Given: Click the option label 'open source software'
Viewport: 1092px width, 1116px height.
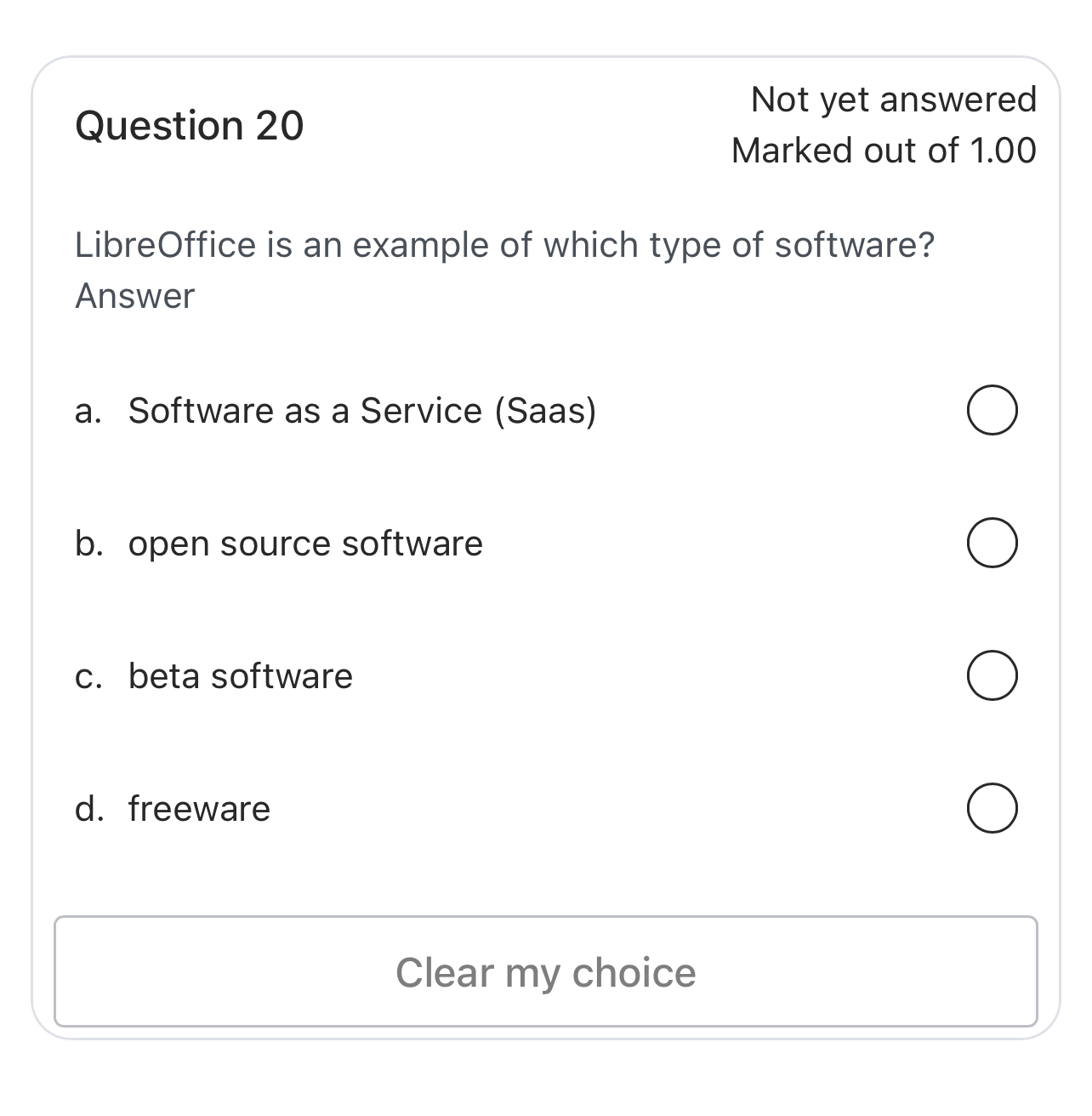Looking at the screenshot, I should (x=304, y=544).
